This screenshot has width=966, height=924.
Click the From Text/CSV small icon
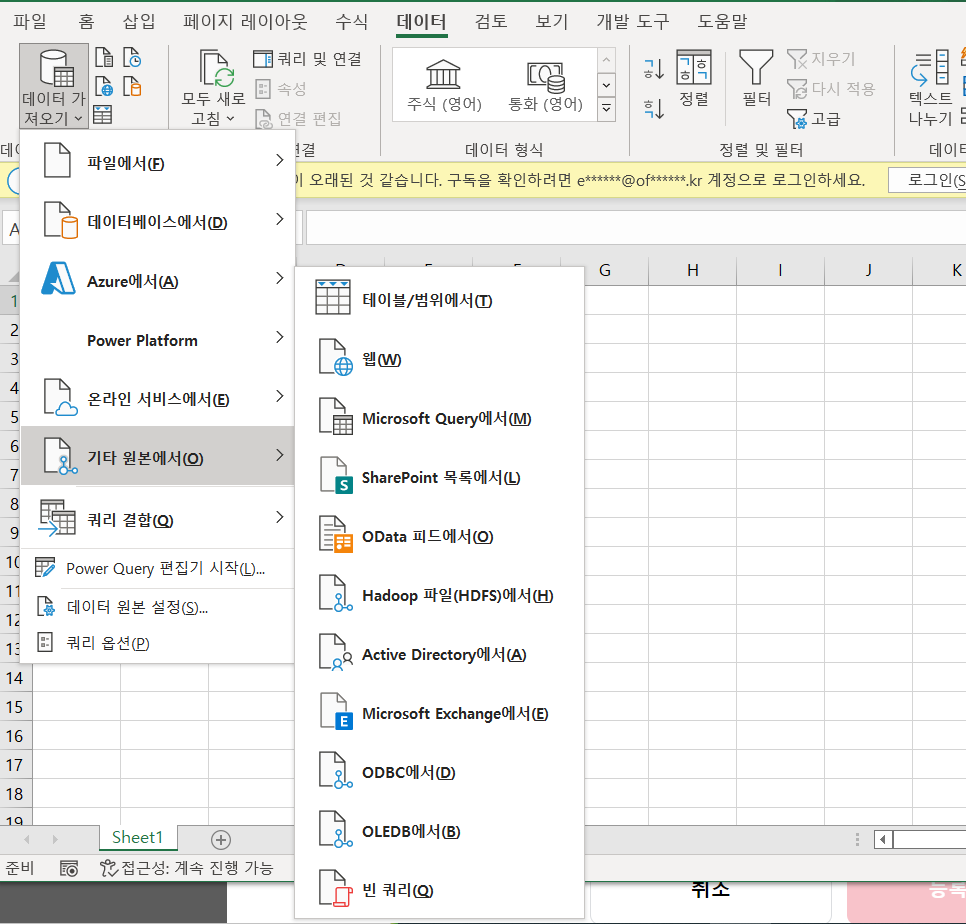click(x=104, y=57)
